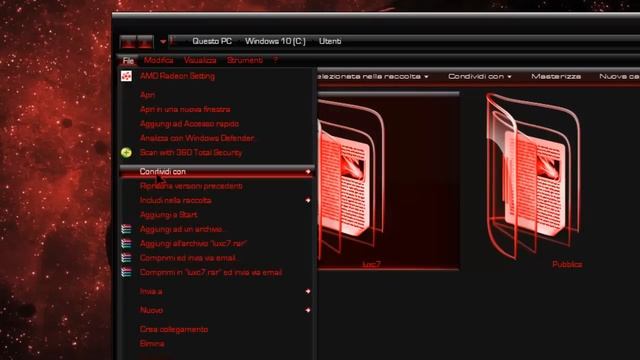Viewport: 640px width, 360px height.
Task: Click the Masterizza toolbar button
Action: coord(556,76)
